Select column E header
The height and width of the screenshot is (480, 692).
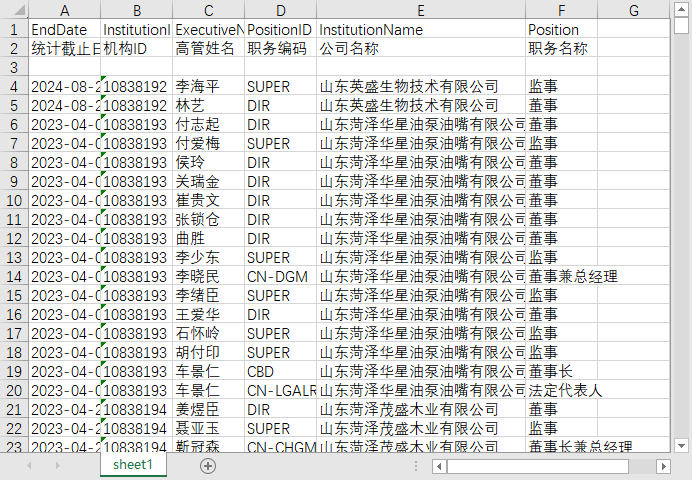pyautogui.click(x=421, y=10)
